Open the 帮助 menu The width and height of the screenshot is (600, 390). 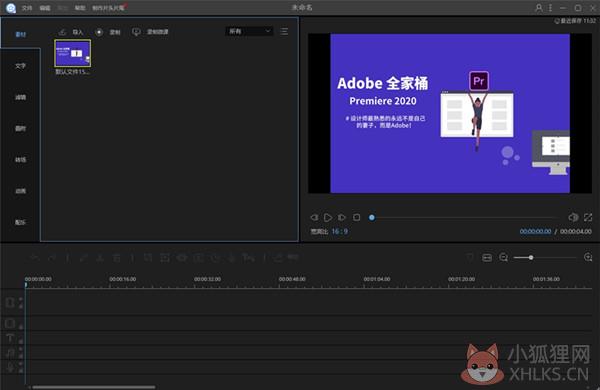click(x=80, y=8)
